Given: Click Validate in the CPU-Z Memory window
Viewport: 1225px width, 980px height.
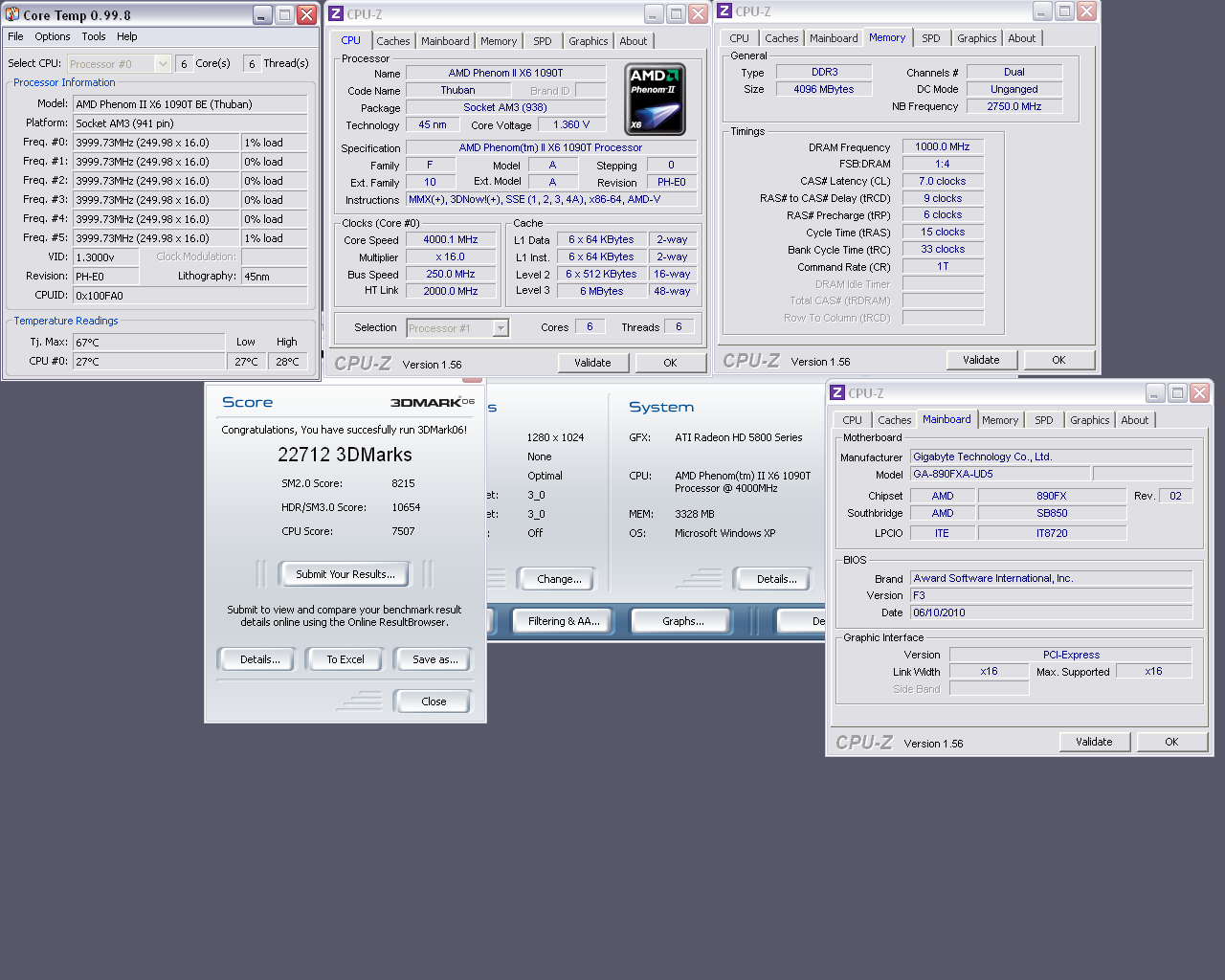Looking at the screenshot, I should click(981, 360).
